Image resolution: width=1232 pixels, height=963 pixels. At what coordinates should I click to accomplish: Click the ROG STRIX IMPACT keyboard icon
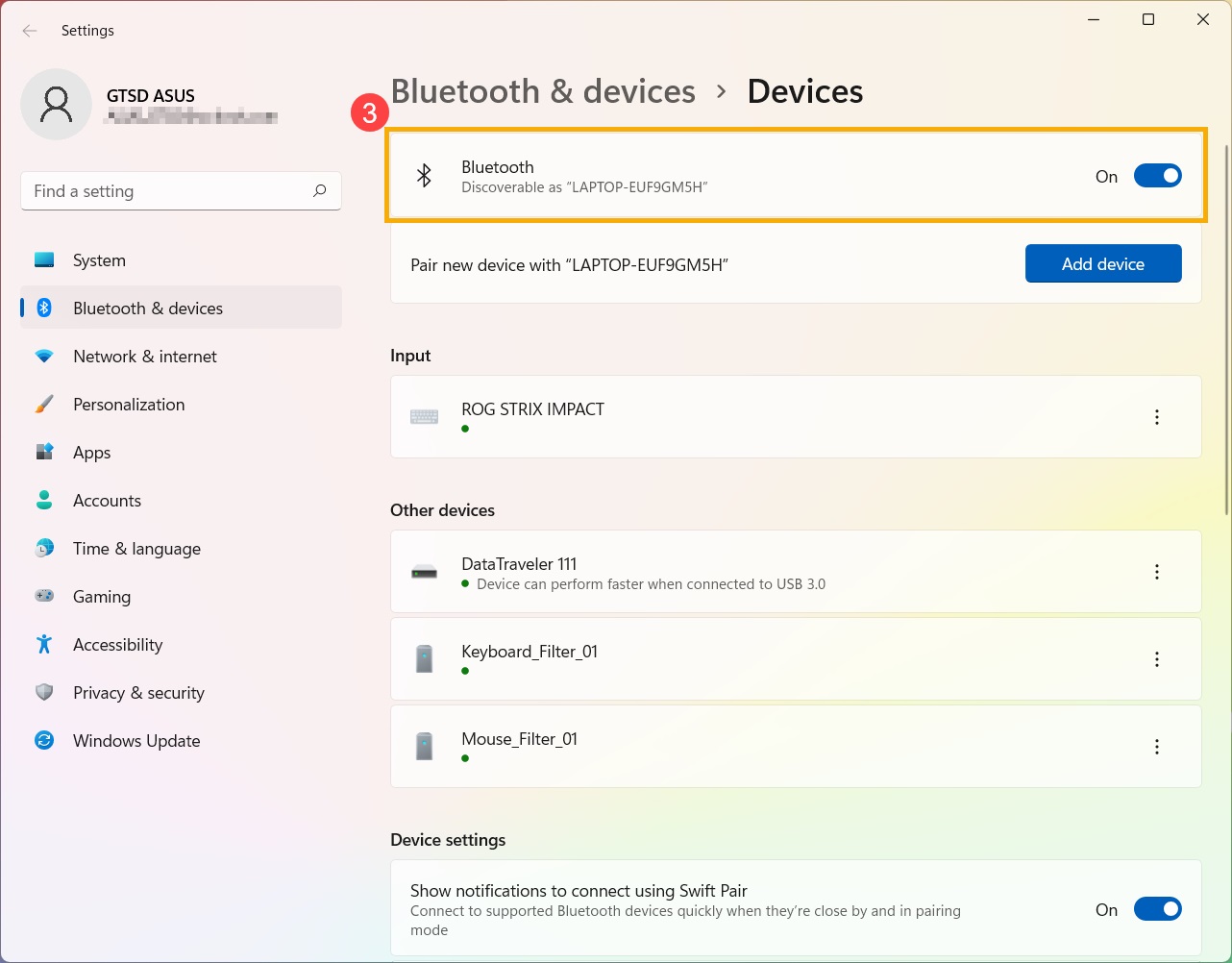click(424, 417)
